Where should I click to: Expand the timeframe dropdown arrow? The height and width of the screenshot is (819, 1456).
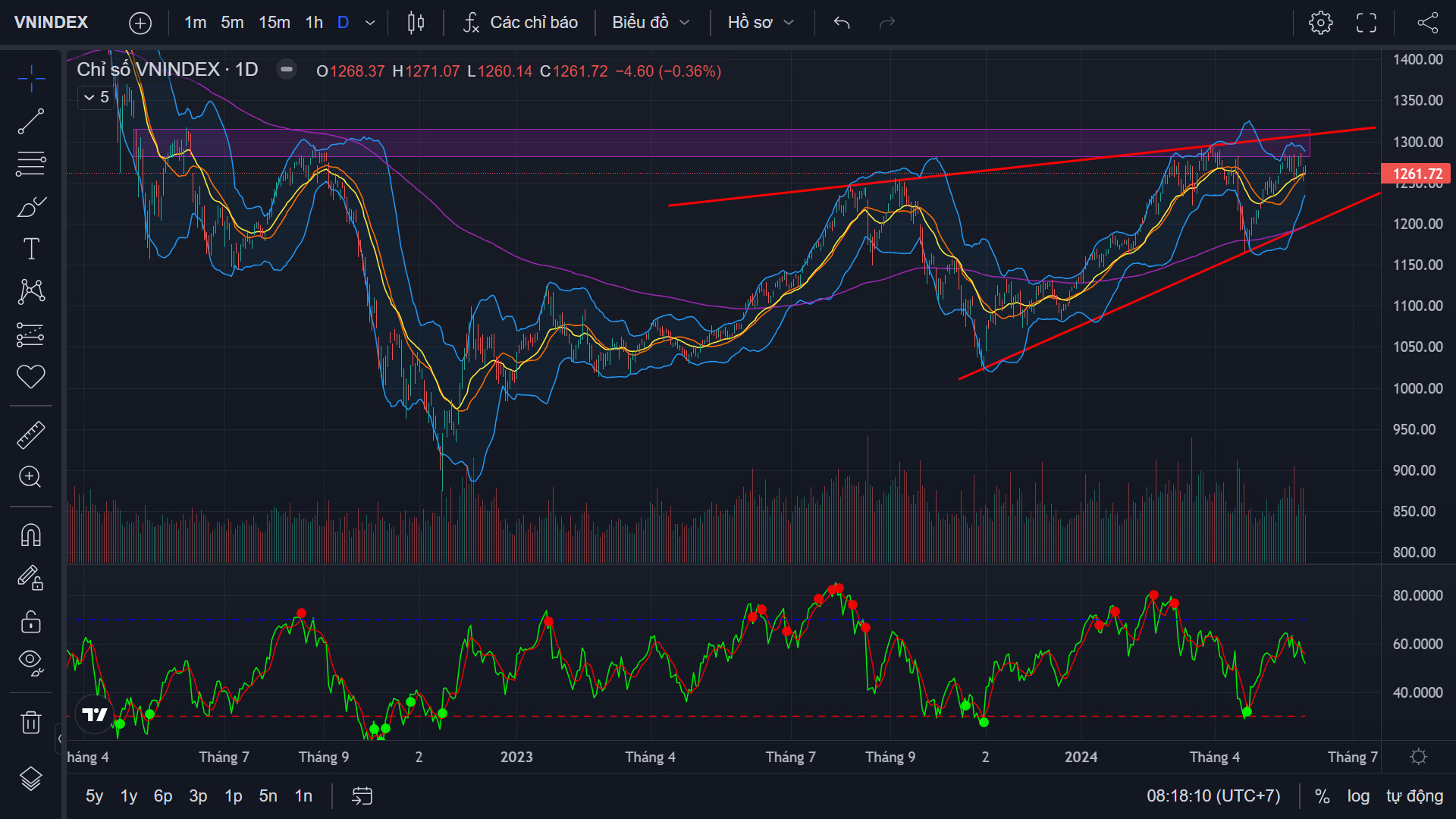370,23
